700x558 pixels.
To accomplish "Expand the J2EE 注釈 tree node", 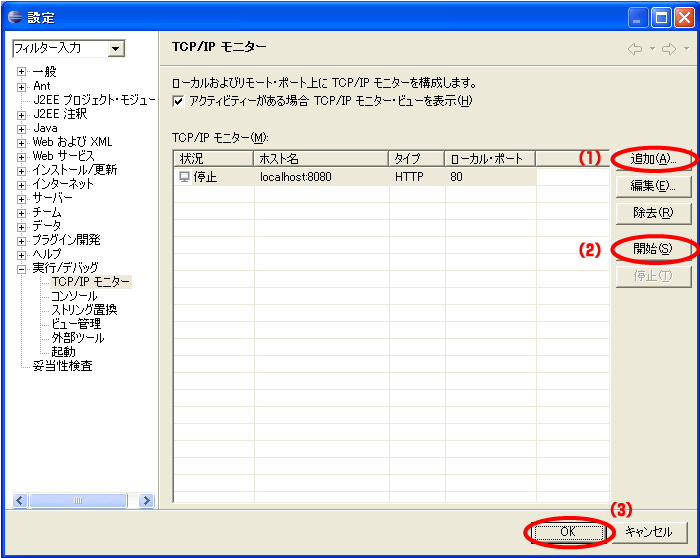I will coord(21,115).
